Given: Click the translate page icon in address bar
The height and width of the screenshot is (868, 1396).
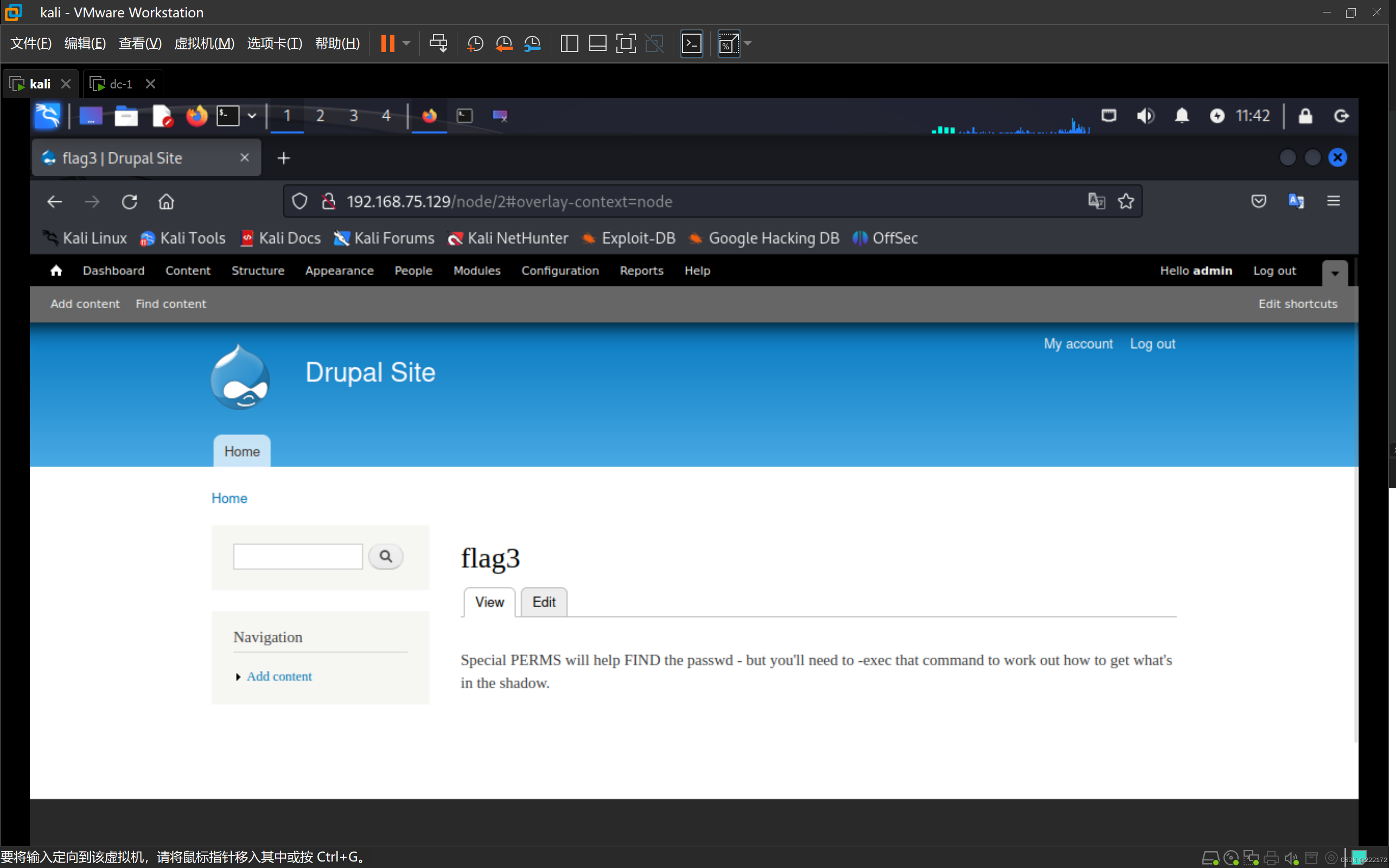Looking at the screenshot, I should point(1097,201).
